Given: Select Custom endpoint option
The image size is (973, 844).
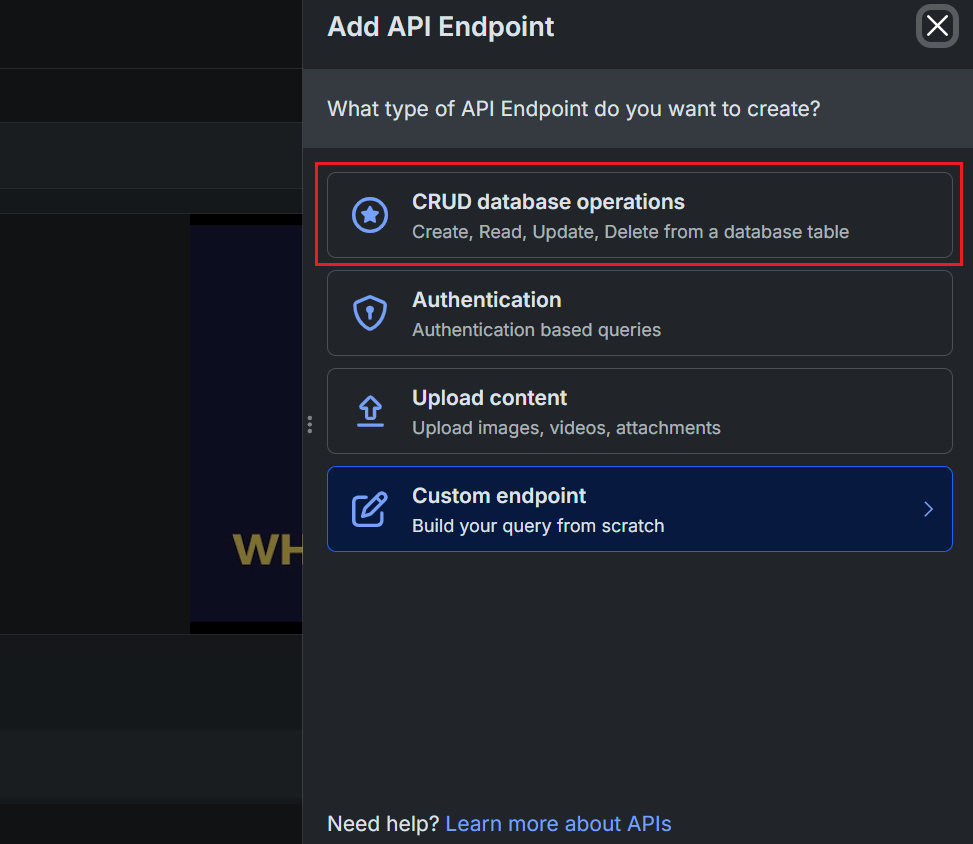Looking at the screenshot, I should click(x=639, y=509).
